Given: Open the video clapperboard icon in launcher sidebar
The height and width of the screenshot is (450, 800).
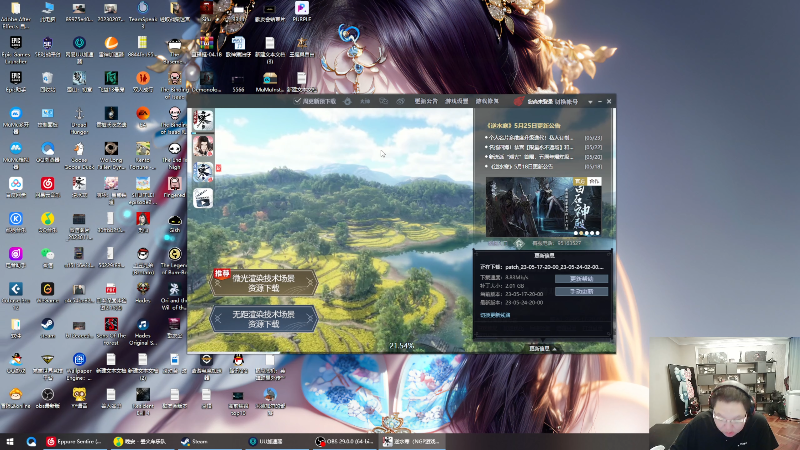Looking at the screenshot, I should (x=203, y=198).
